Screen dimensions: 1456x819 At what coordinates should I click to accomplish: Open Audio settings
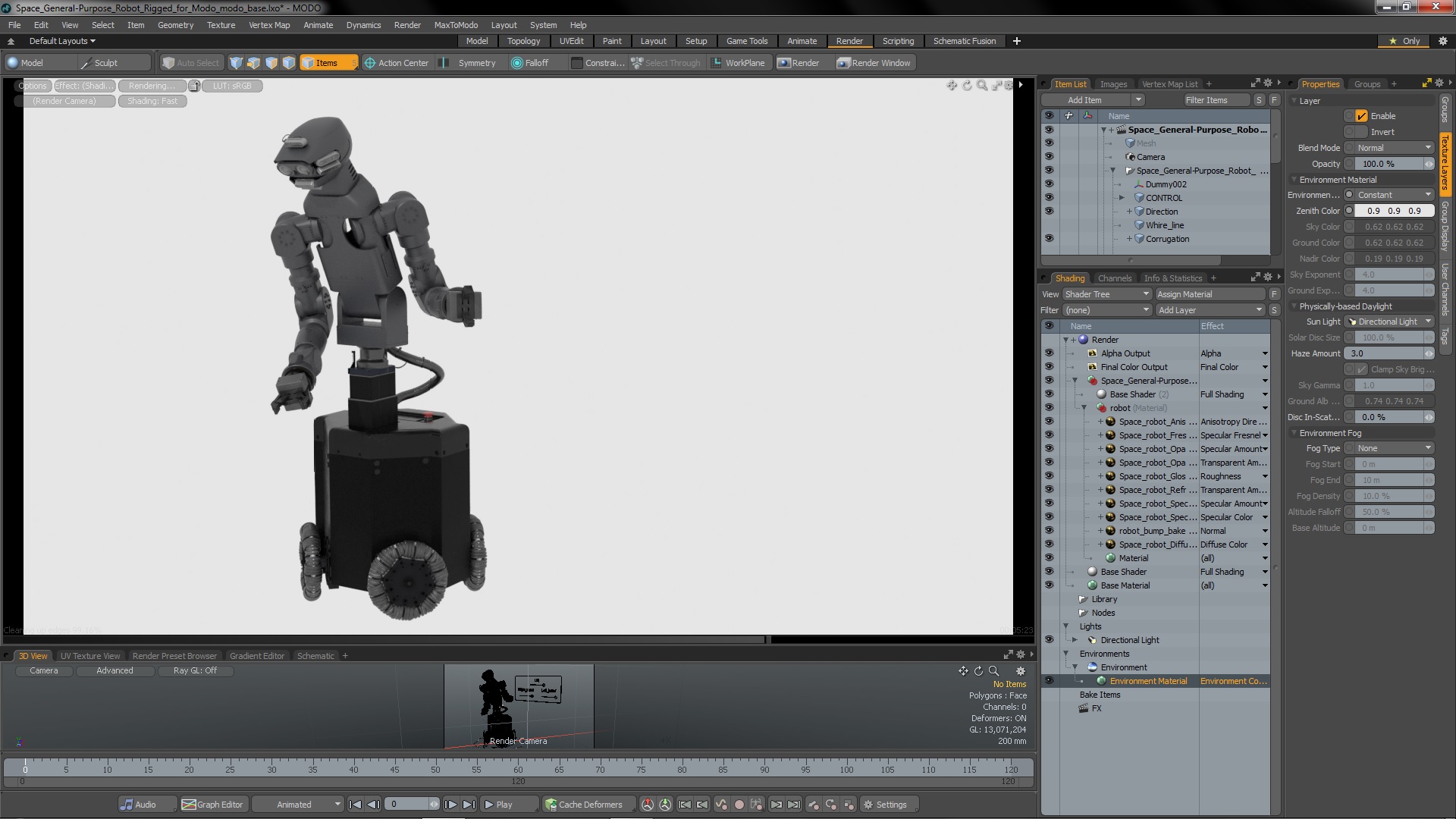click(146, 805)
